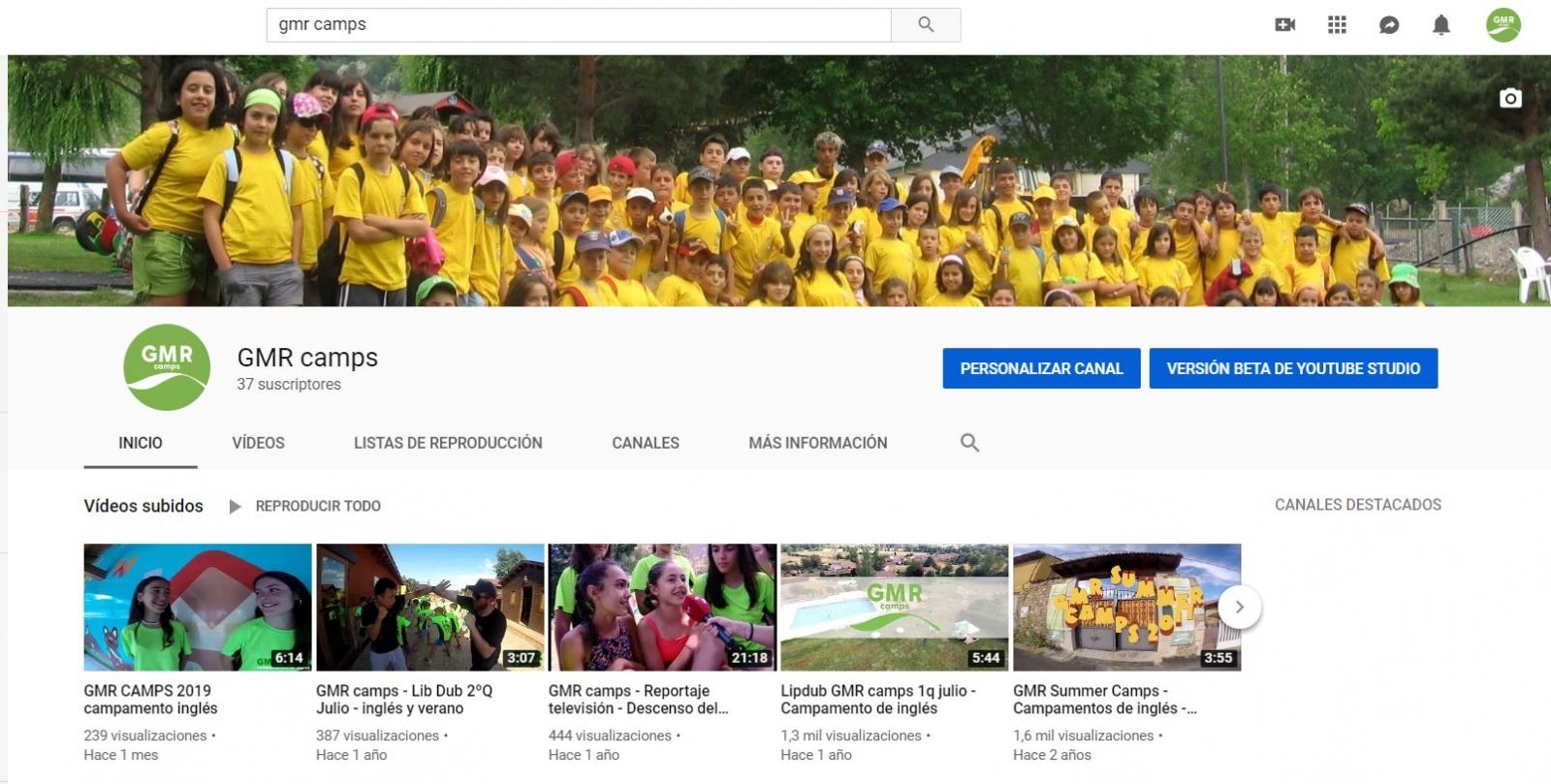Click the search magnifier button

click(926, 24)
